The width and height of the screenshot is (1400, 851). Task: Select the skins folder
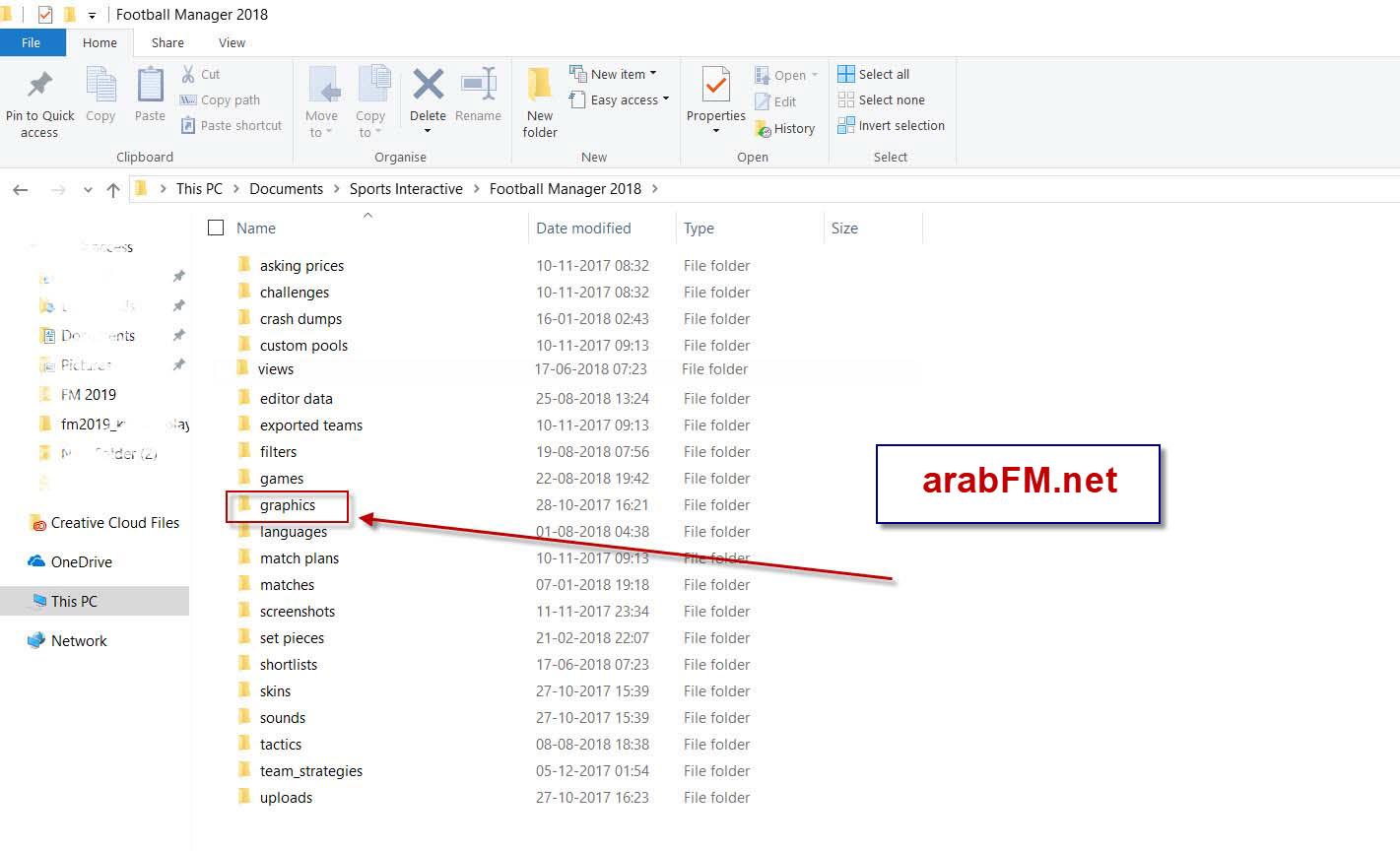(275, 691)
